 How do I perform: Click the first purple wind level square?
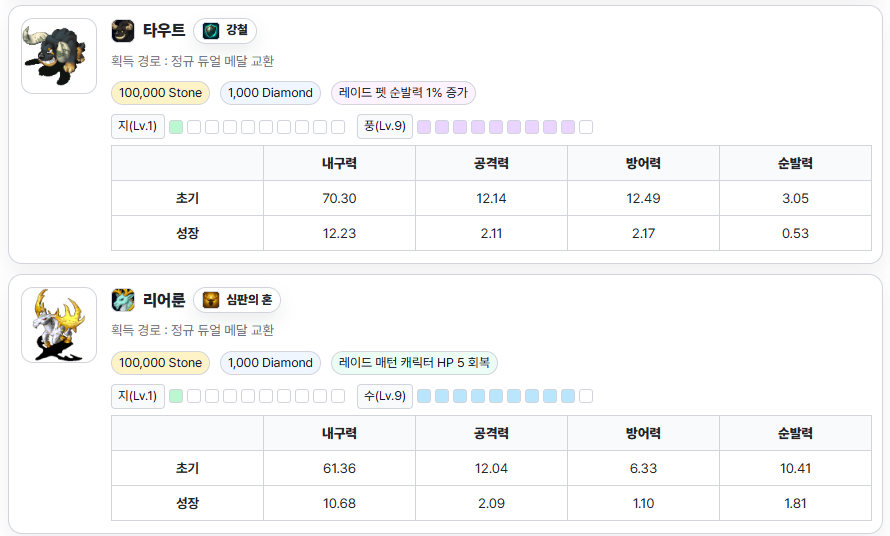tap(424, 127)
